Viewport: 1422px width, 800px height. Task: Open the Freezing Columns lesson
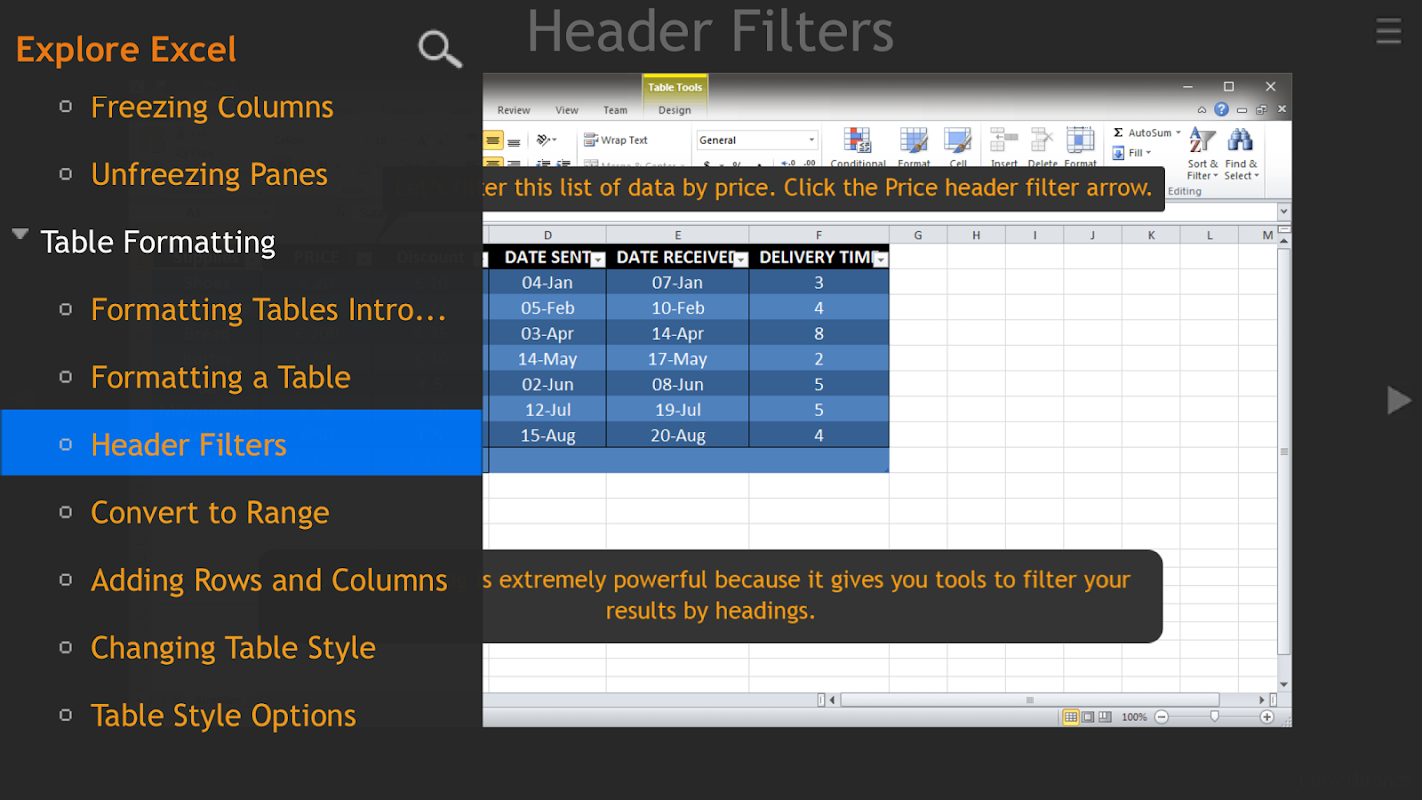(212, 107)
